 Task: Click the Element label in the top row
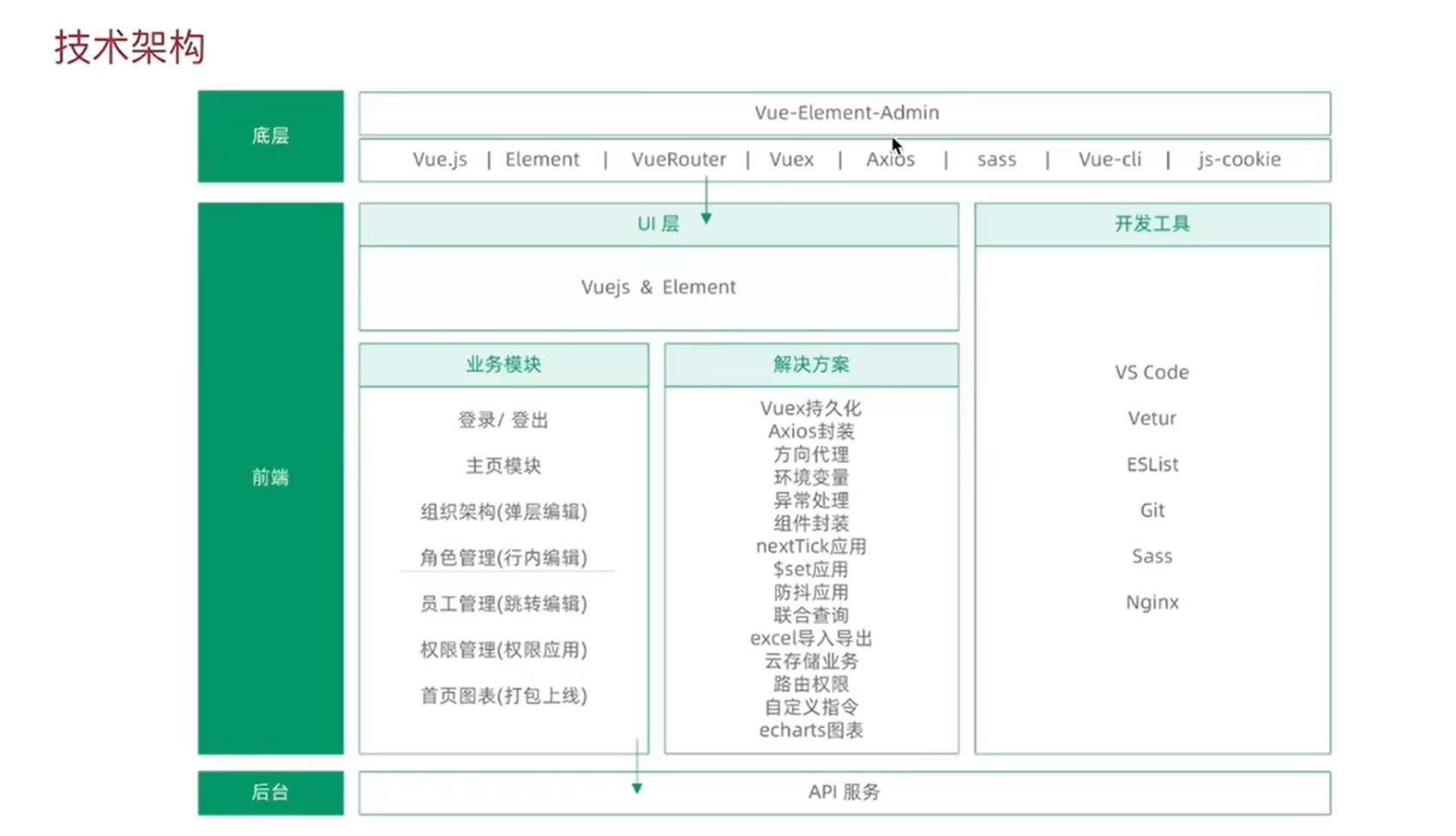(542, 159)
